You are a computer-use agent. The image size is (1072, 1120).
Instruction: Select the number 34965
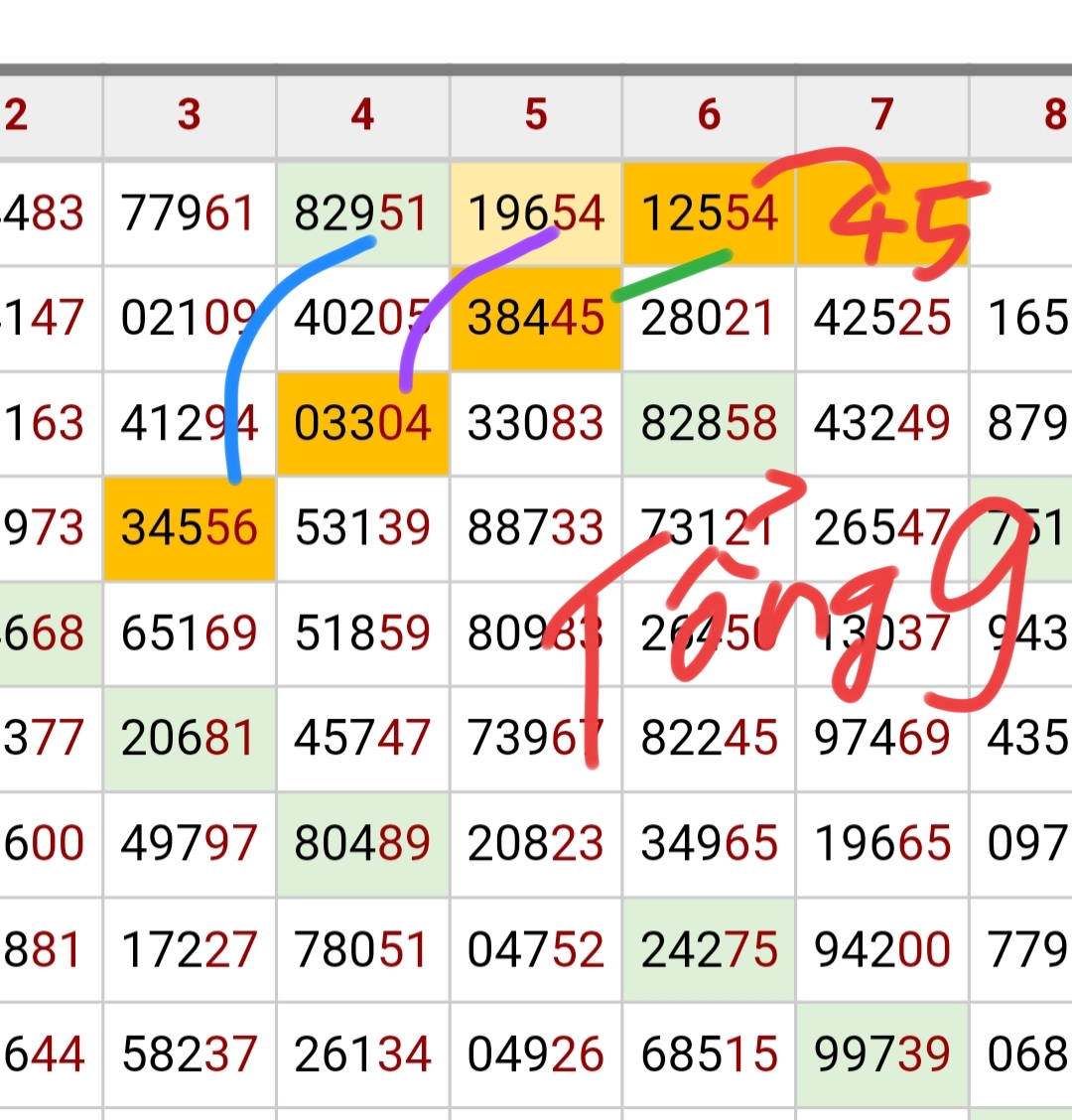pyautogui.click(x=709, y=844)
